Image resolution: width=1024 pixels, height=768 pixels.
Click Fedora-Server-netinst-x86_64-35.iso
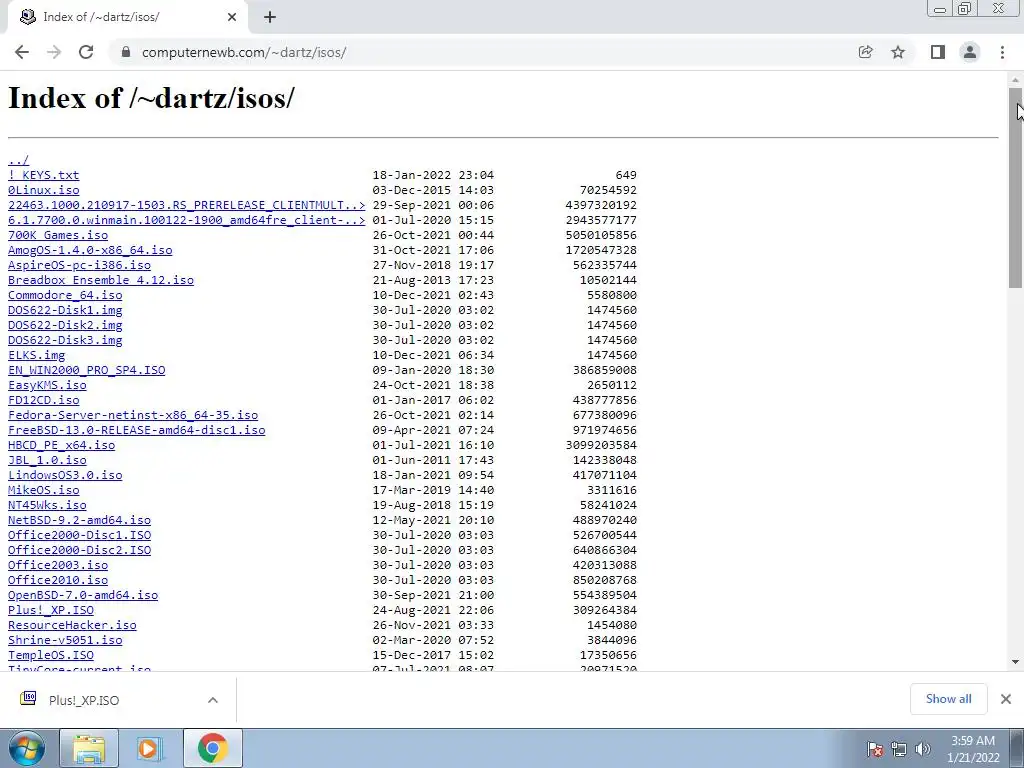(x=133, y=415)
